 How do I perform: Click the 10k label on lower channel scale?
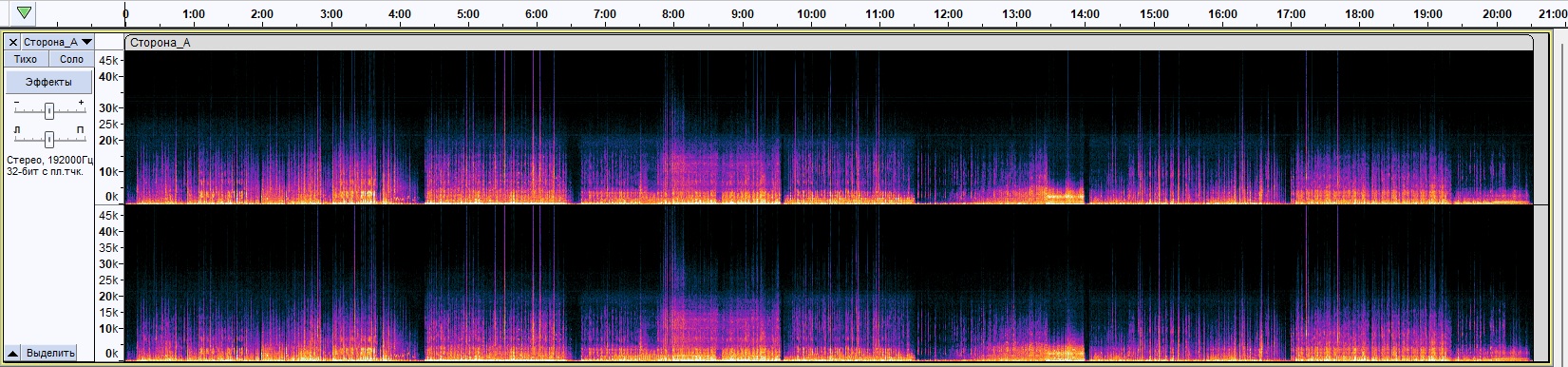pos(109,329)
